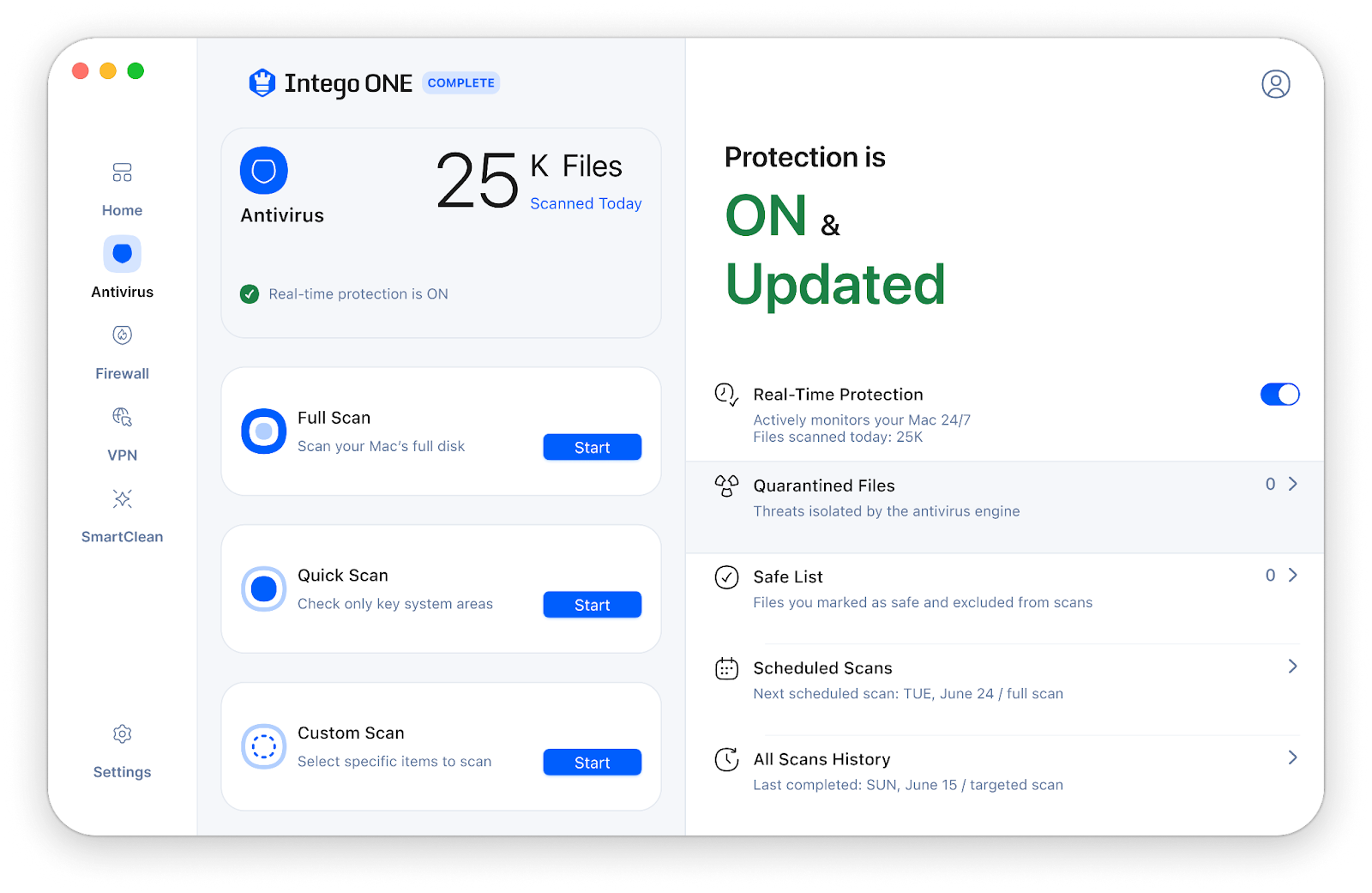
Task: Open the user account profile icon
Action: pos(1275,84)
